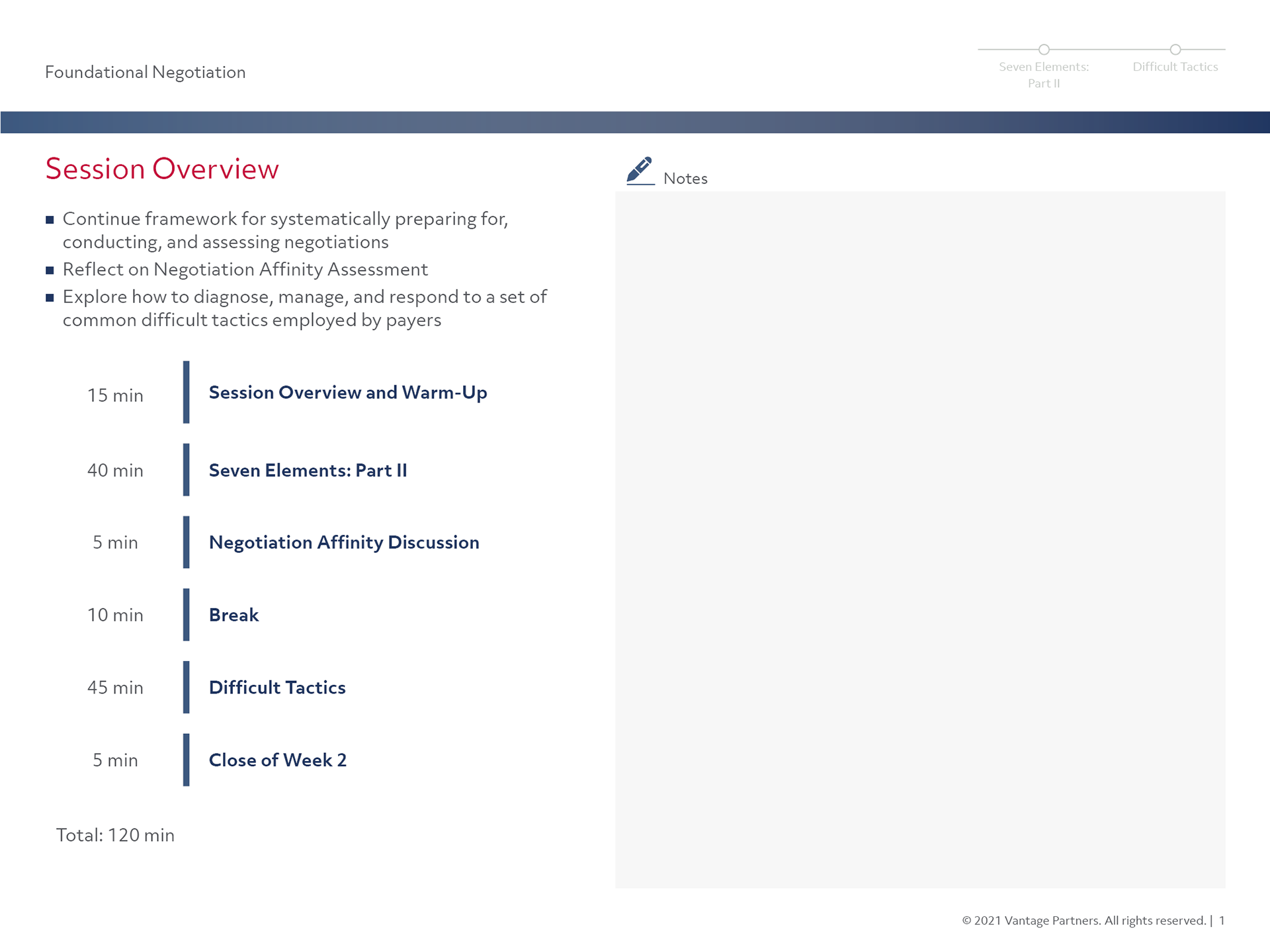Image resolution: width=1270 pixels, height=952 pixels.
Task: Click the Vantage Partners copyright footer
Action: (1083, 921)
